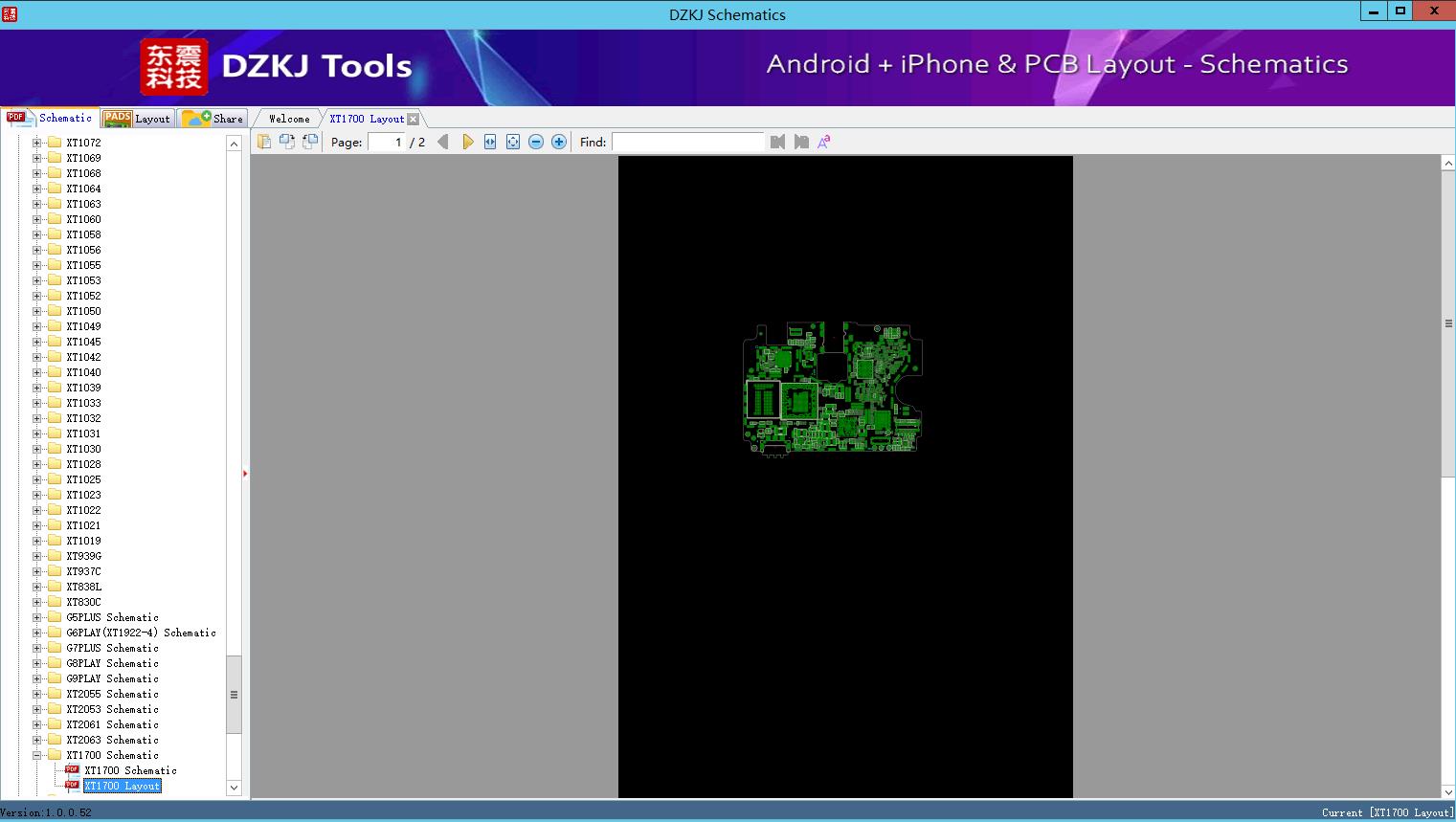Select the XT1050 folder
The width and height of the screenshot is (1456, 822).
[83, 311]
